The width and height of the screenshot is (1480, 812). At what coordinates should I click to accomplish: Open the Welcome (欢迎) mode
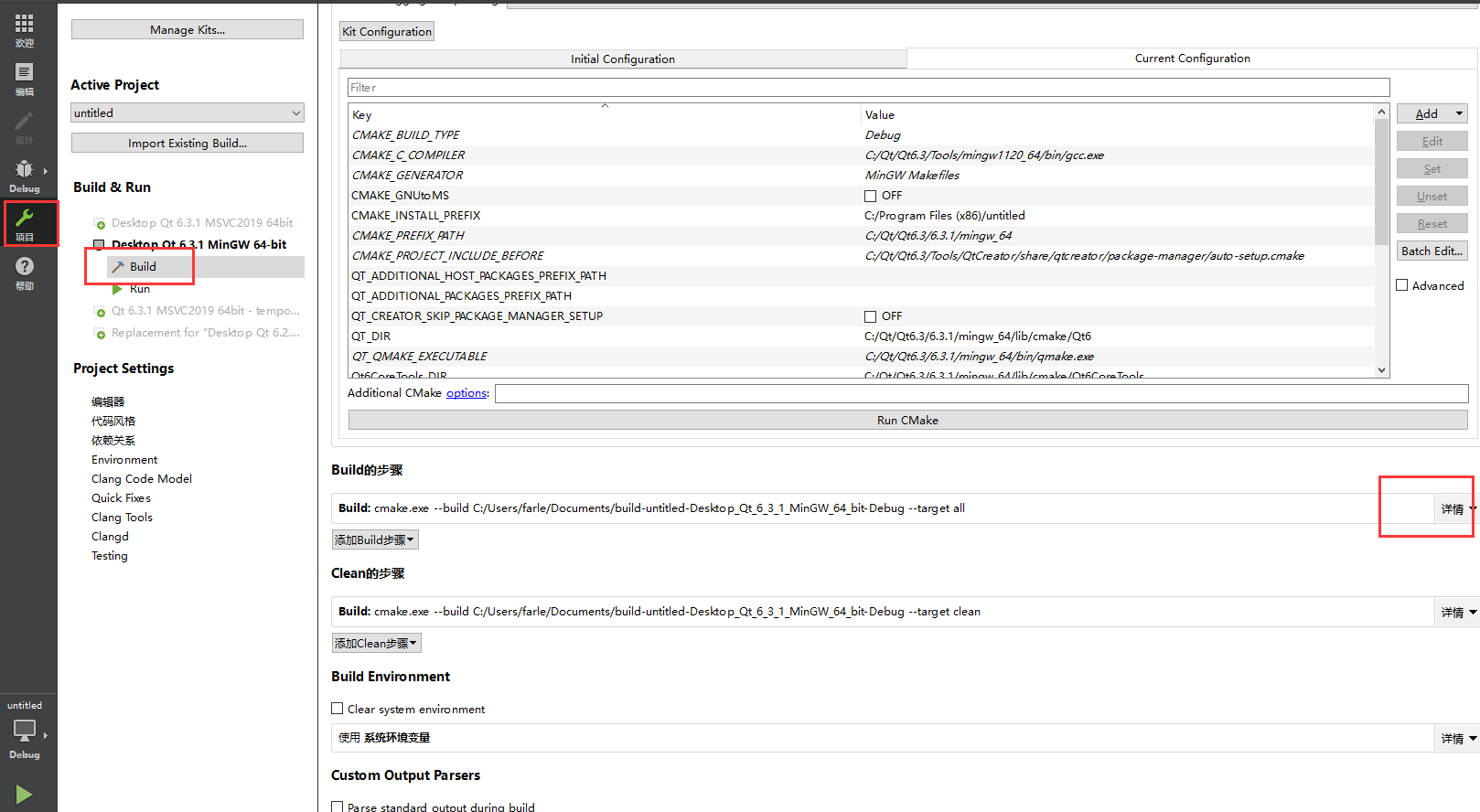[x=25, y=30]
